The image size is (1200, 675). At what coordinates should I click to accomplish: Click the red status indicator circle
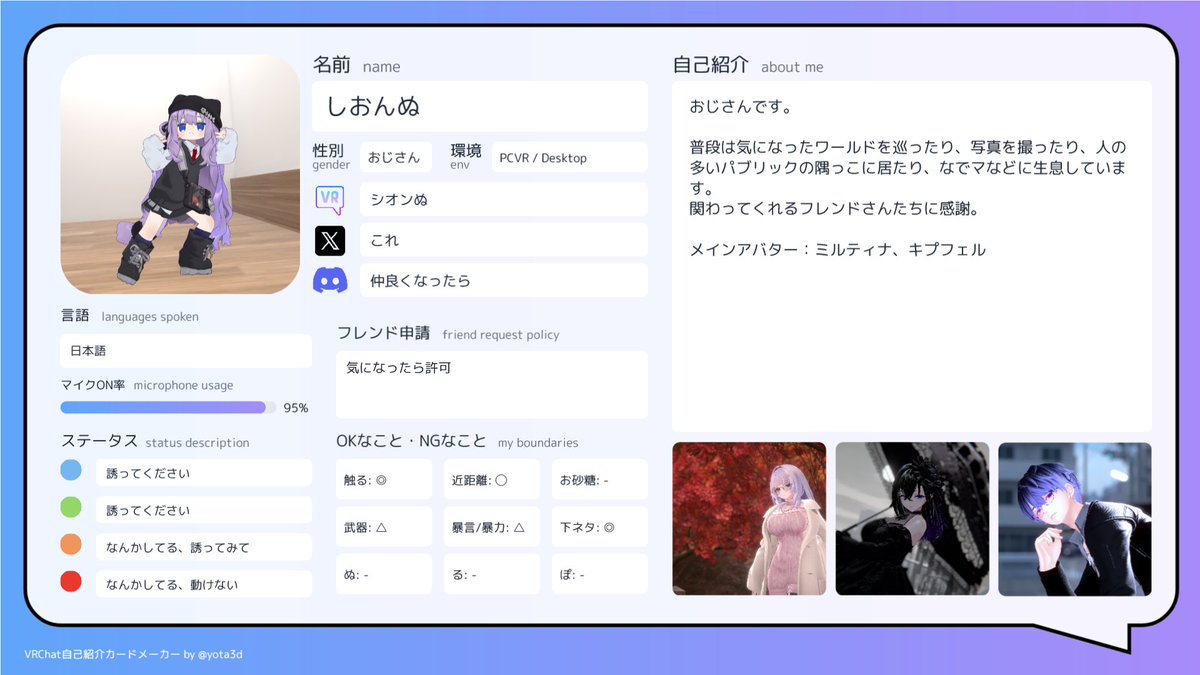(x=71, y=582)
